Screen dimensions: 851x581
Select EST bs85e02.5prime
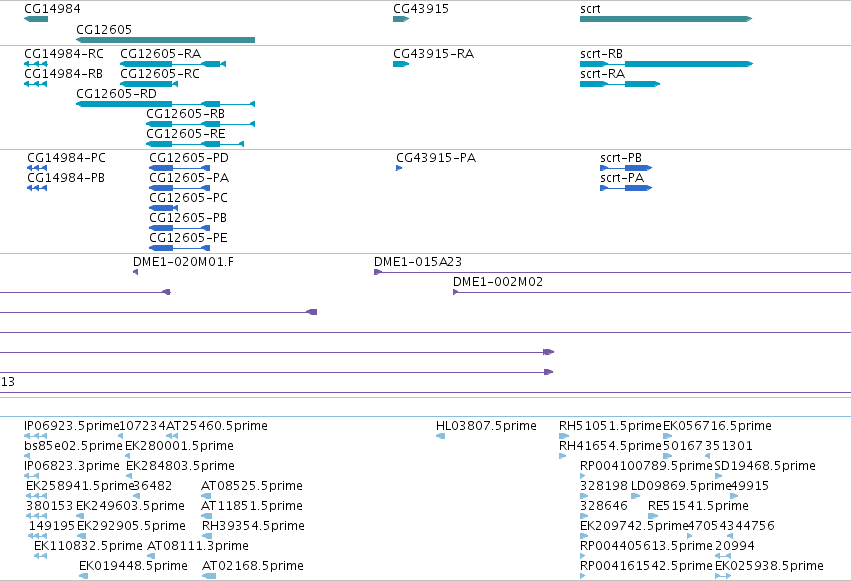coord(27,456)
